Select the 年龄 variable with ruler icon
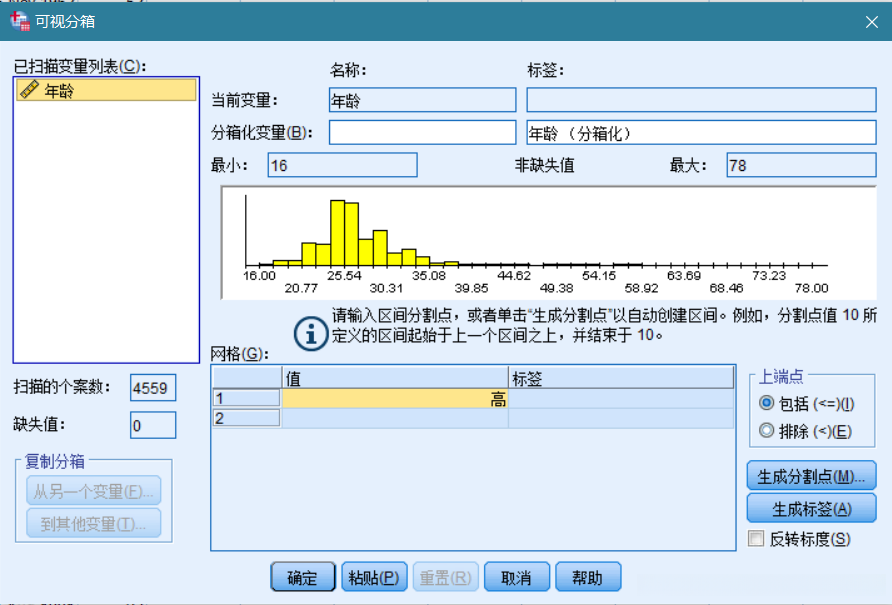 [x=60, y=89]
